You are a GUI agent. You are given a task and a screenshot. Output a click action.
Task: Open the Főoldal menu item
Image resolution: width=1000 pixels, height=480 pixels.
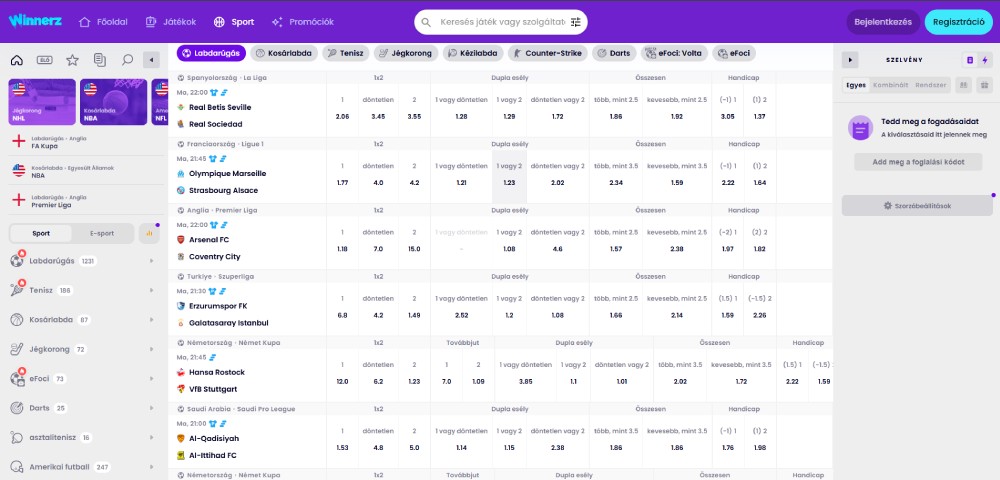pos(103,22)
